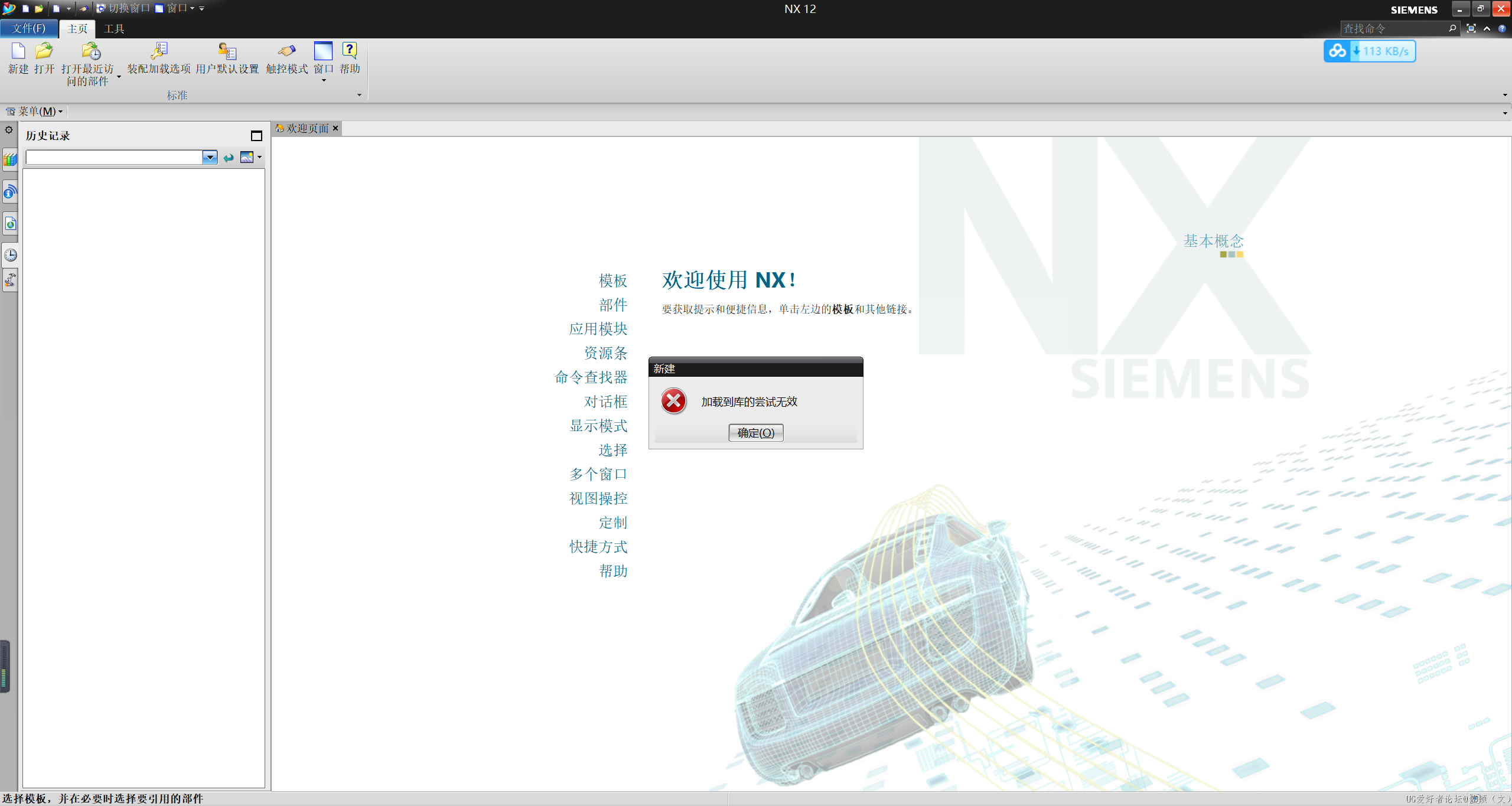
Task: Open the 定制 welcome link
Action: 613,523
